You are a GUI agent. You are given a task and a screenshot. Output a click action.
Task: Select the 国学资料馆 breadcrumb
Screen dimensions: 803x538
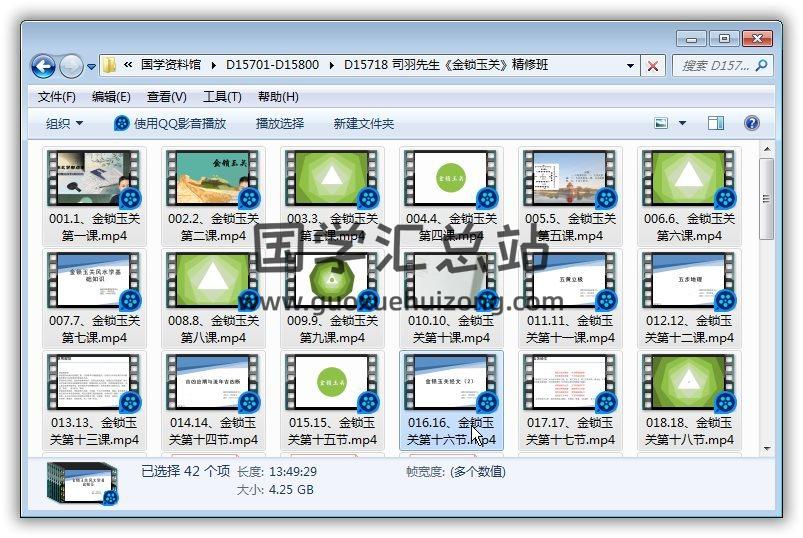[171, 65]
